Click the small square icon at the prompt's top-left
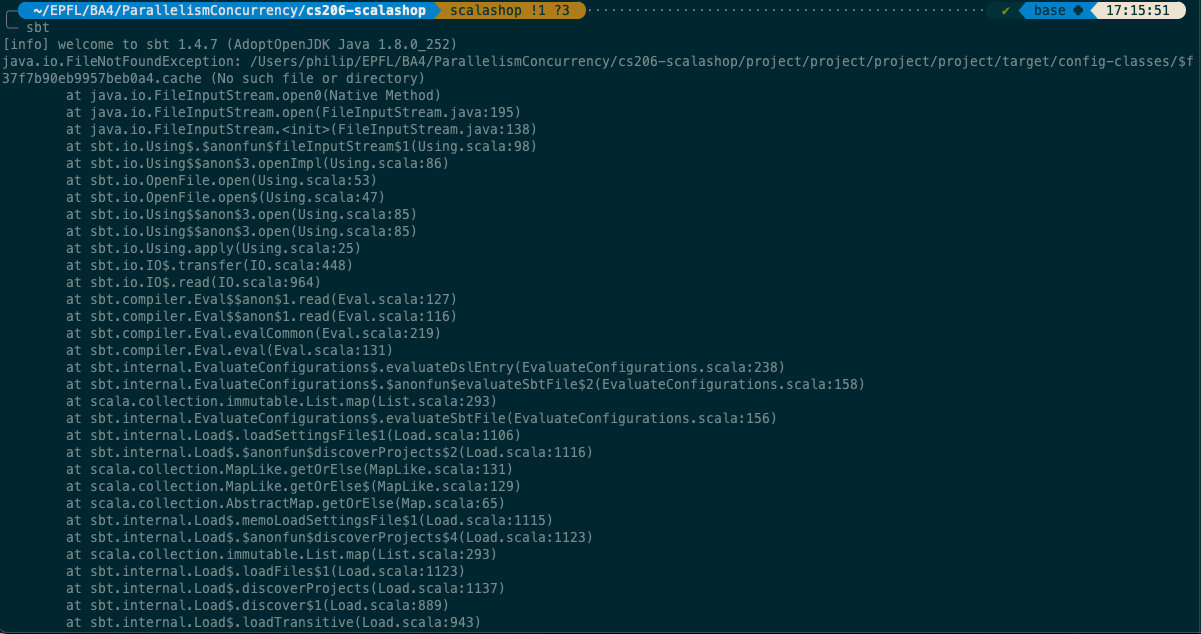 click(x=10, y=11)
